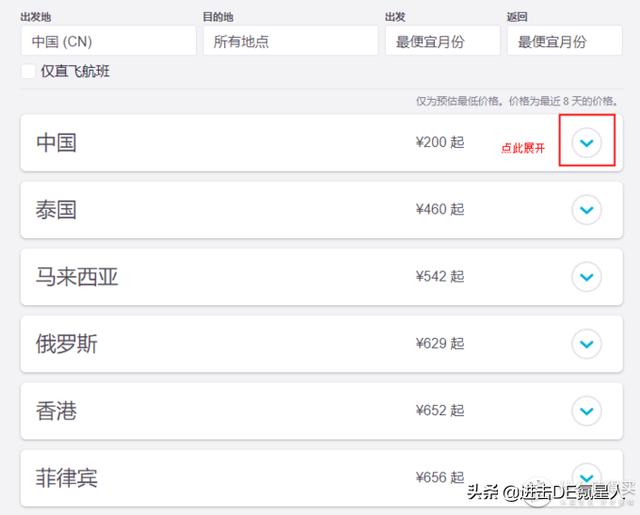Expand the 中国 row chevron
The width and height of the screenshot is (640, 515).
pos(587,142)
